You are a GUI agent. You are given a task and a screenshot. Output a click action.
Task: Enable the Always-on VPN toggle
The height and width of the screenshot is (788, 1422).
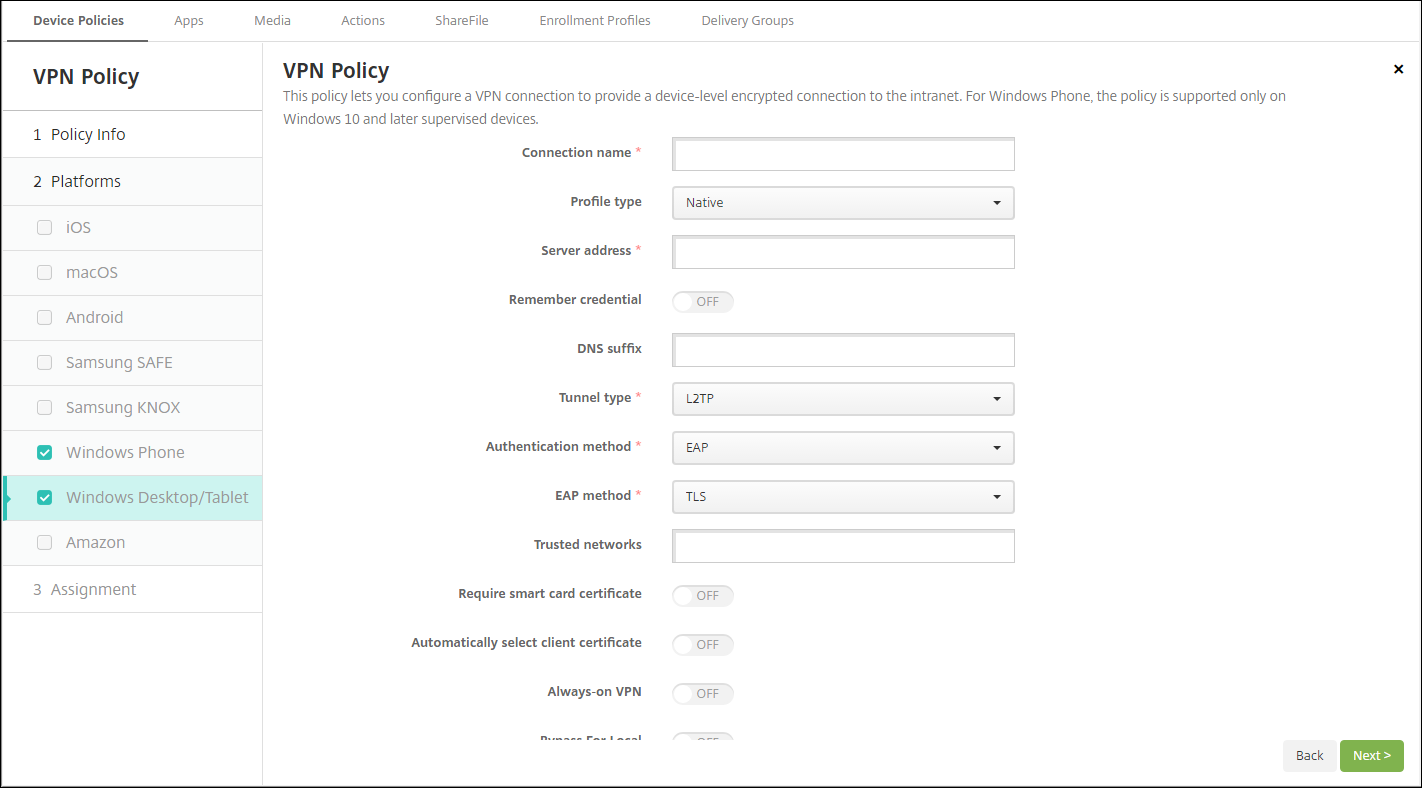[703, 693]
